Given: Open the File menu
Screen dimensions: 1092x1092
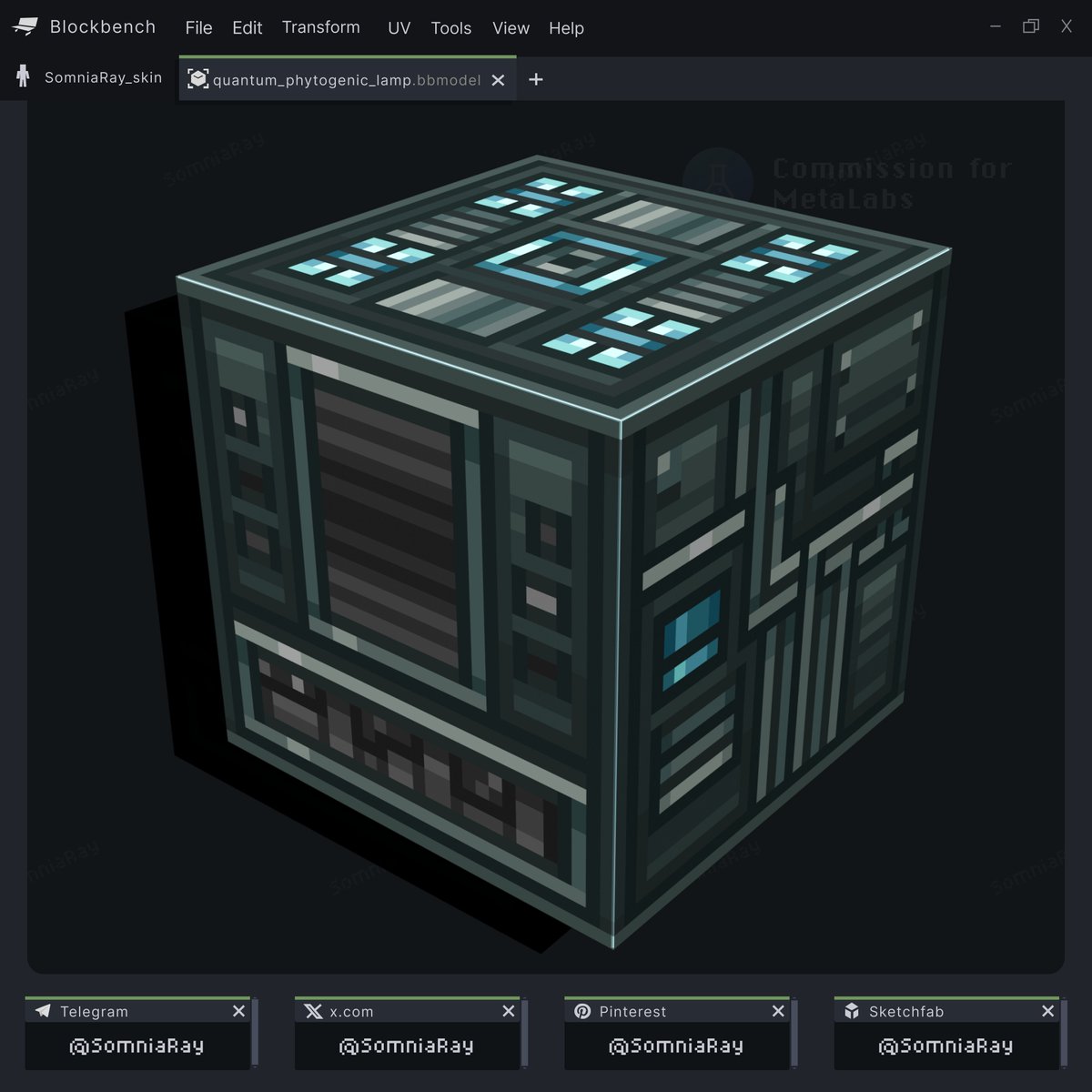Looking at the screenshot, I should pyautogui.click(x=198, y=28).
